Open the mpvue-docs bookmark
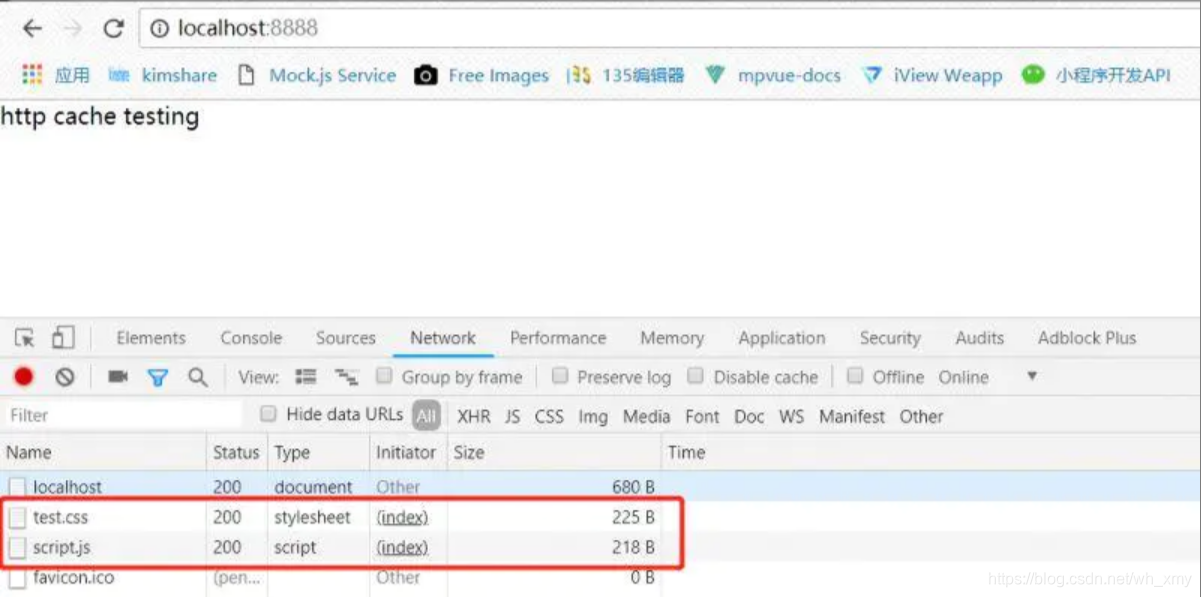The height and width of the screenshot is (597, 1201). coord(773,75)
